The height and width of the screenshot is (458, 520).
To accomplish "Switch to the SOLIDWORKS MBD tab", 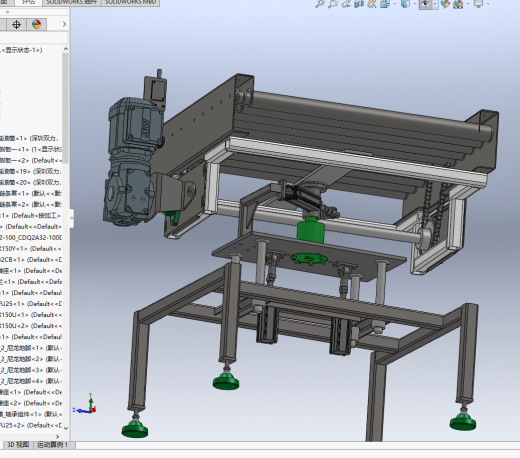I will pos(130,2).
